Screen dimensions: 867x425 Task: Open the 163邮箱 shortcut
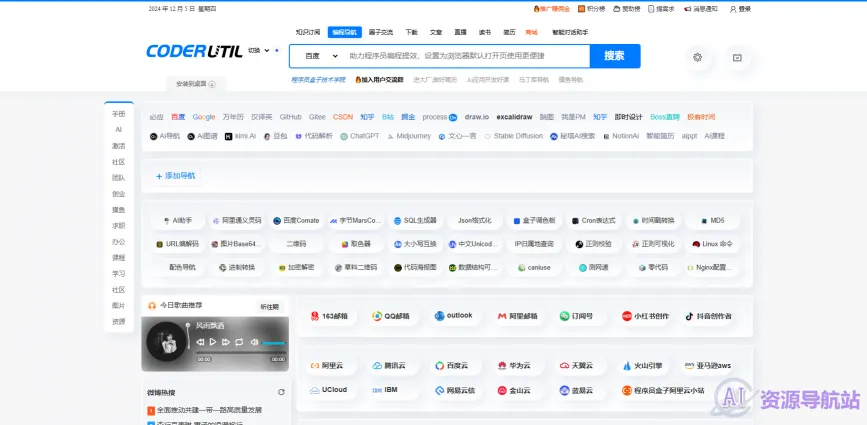pos(330,316)
